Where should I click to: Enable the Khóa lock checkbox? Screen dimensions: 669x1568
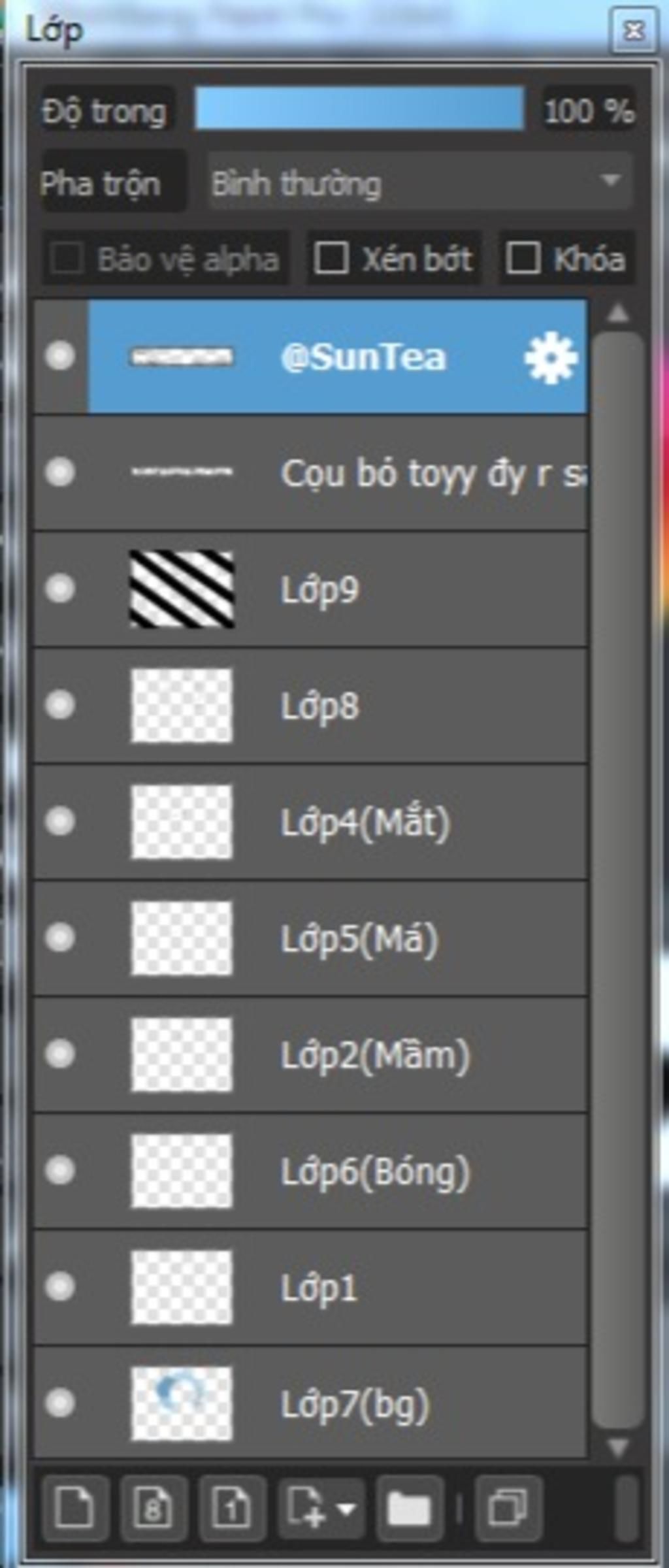pyautogui.click(x=523, y=258)
